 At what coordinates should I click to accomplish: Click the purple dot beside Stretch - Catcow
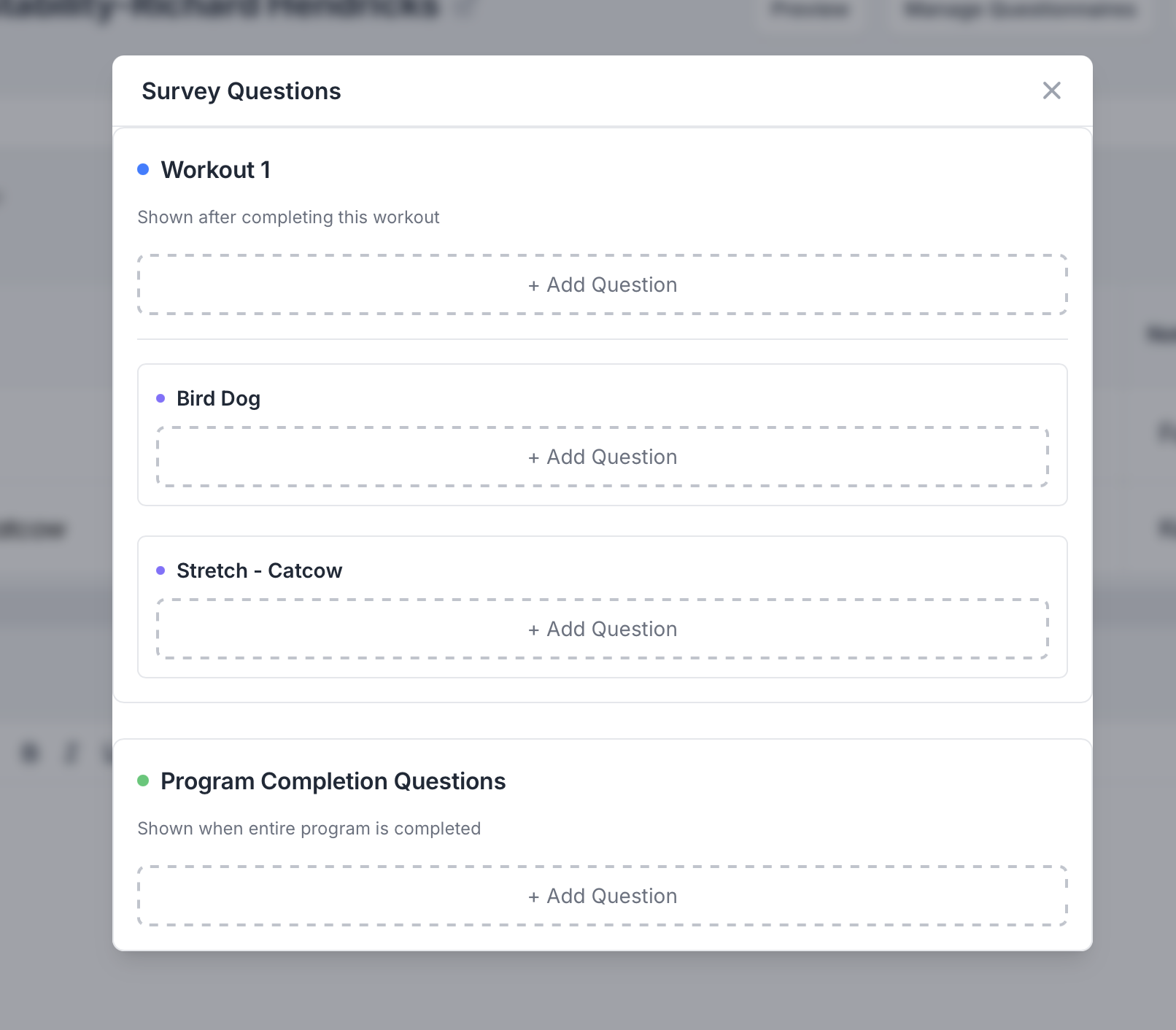[x=160, y=570]
